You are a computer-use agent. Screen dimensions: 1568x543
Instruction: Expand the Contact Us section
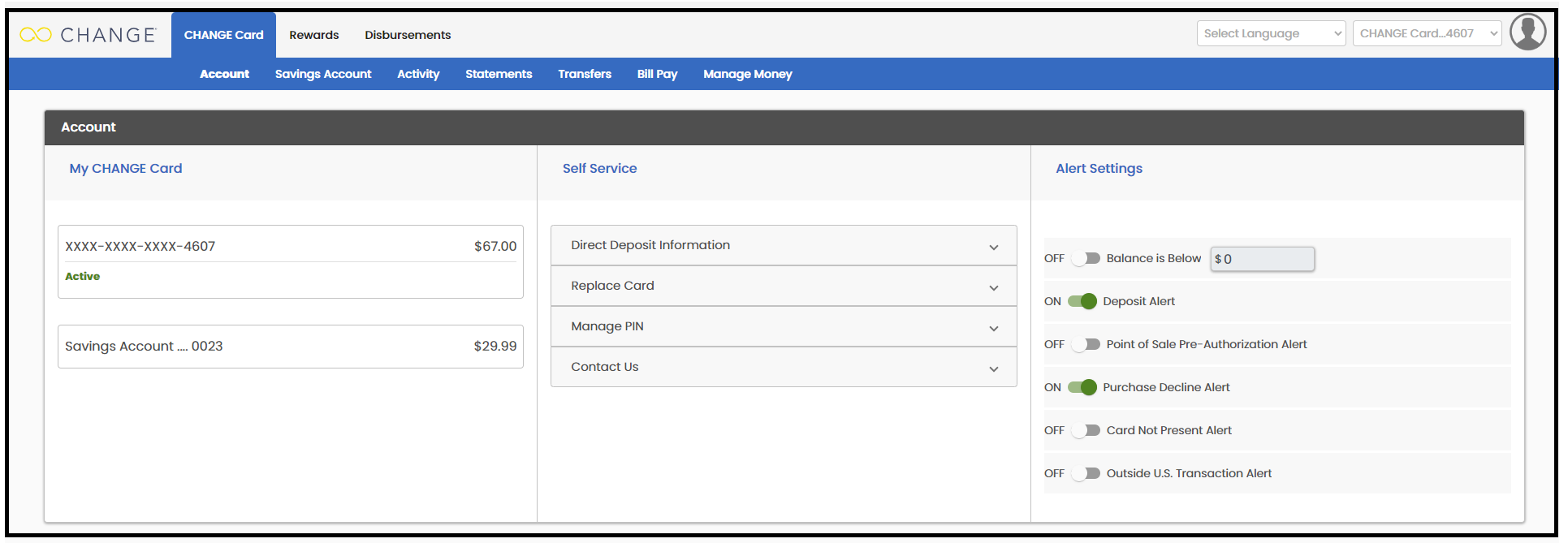[784, 367]
